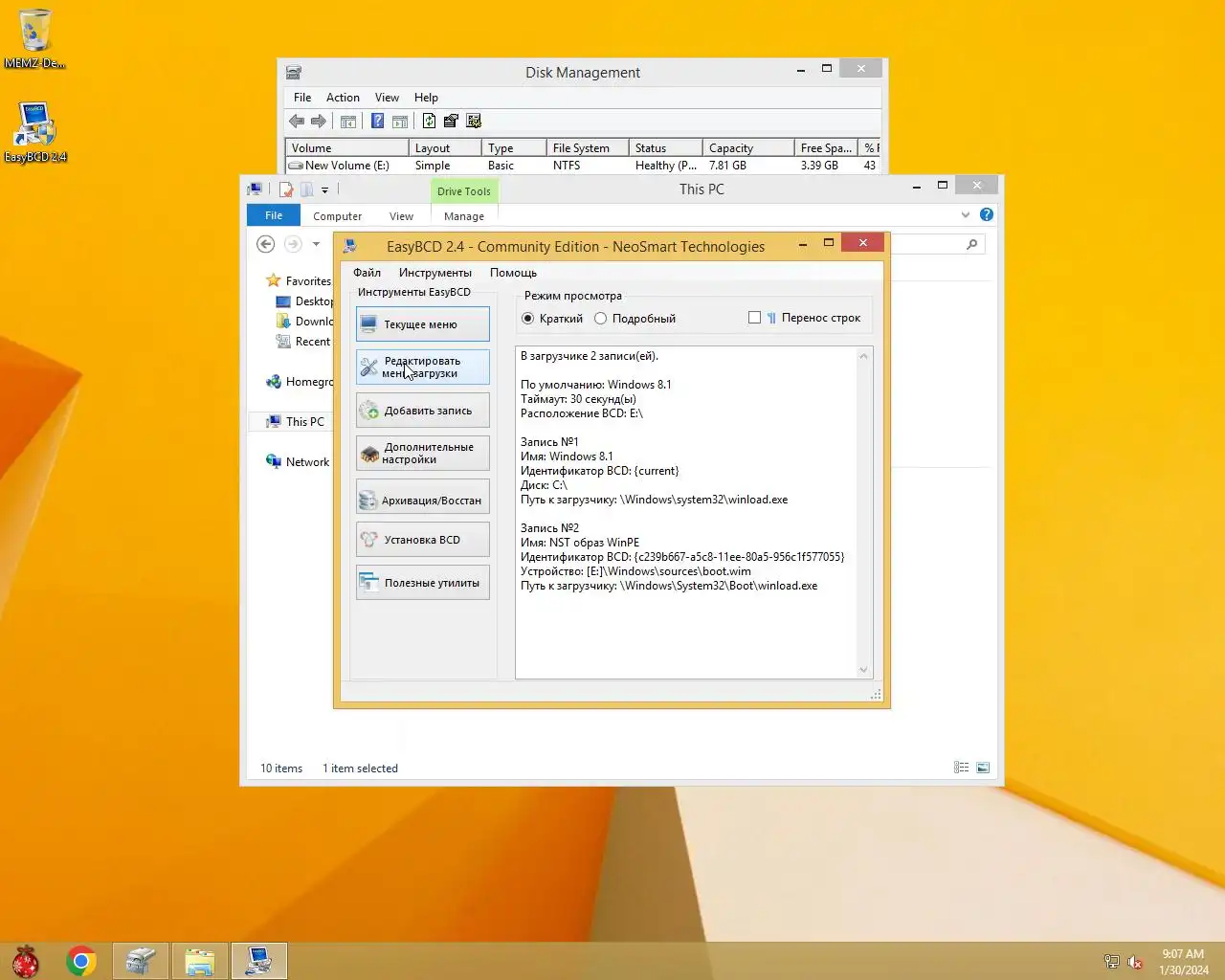Select the New Volume (E:) row
Screen dimensions: 1225x980
(x=583, y=166)
